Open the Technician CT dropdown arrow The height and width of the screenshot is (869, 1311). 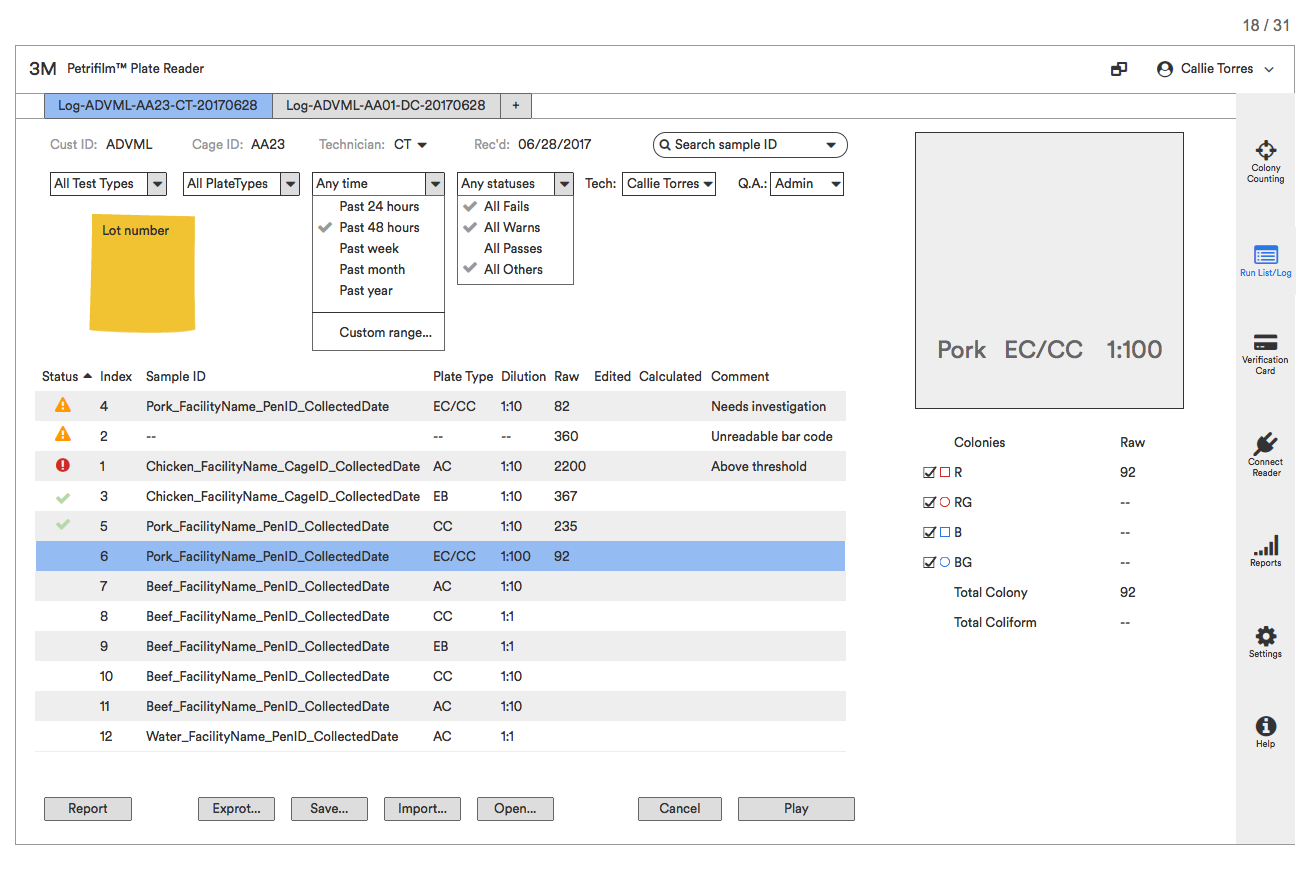tap(422, 145)
